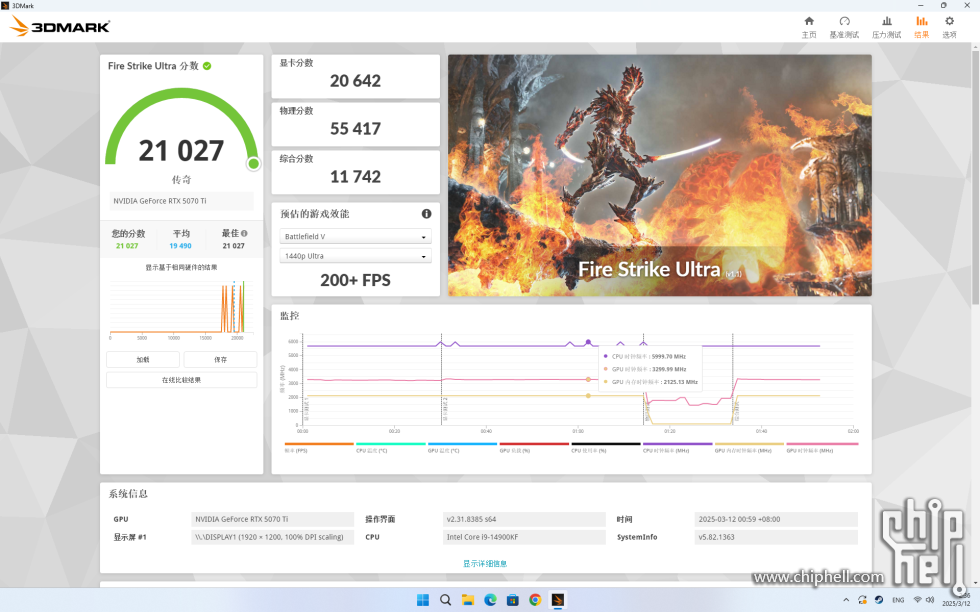Click the 在线比较结果 compare online button
This screenshot has height=612, width=980.
coord(181,380)
